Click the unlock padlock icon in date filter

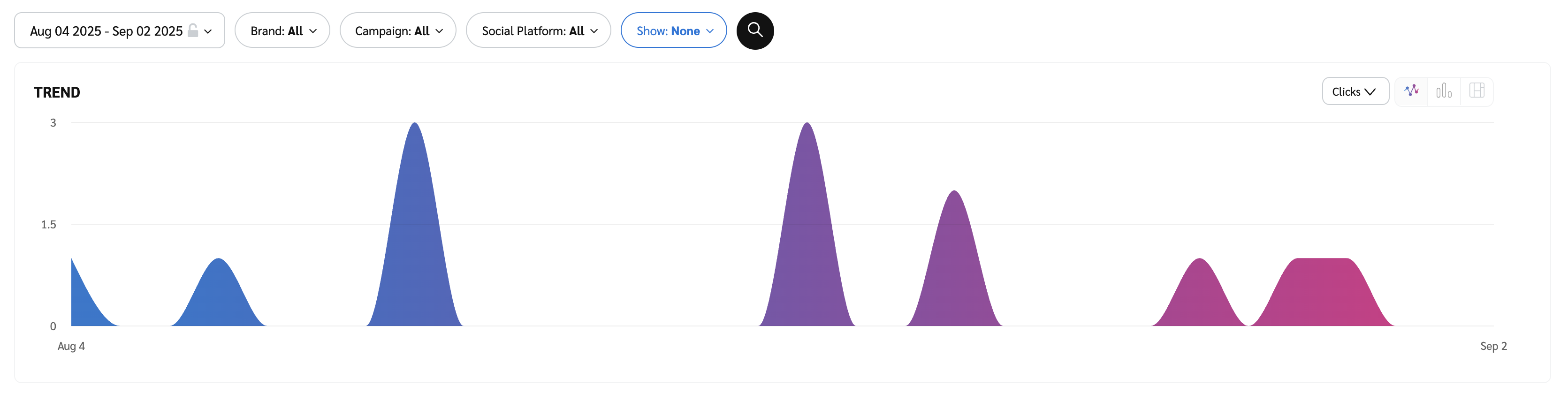coord(193,30)
